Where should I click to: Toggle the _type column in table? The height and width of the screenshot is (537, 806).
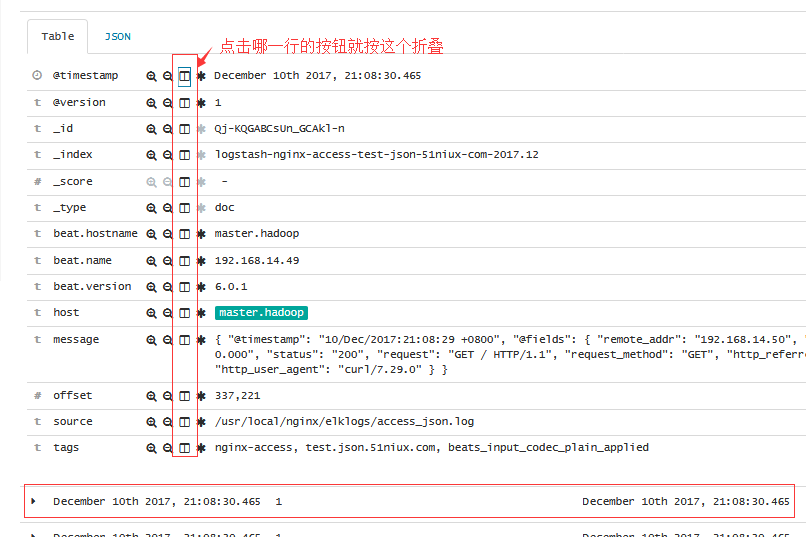point(184,208)
